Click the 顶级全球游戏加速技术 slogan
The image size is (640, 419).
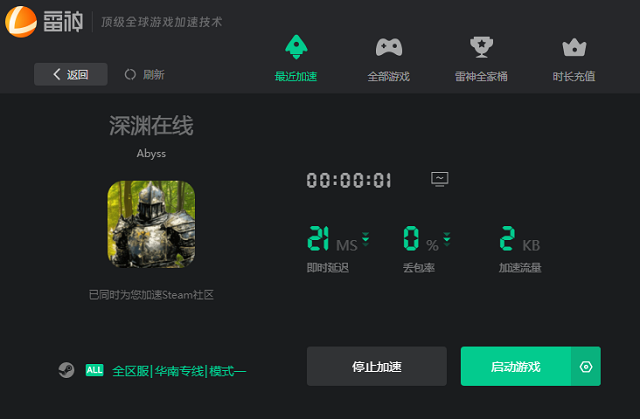pos(162,22)
